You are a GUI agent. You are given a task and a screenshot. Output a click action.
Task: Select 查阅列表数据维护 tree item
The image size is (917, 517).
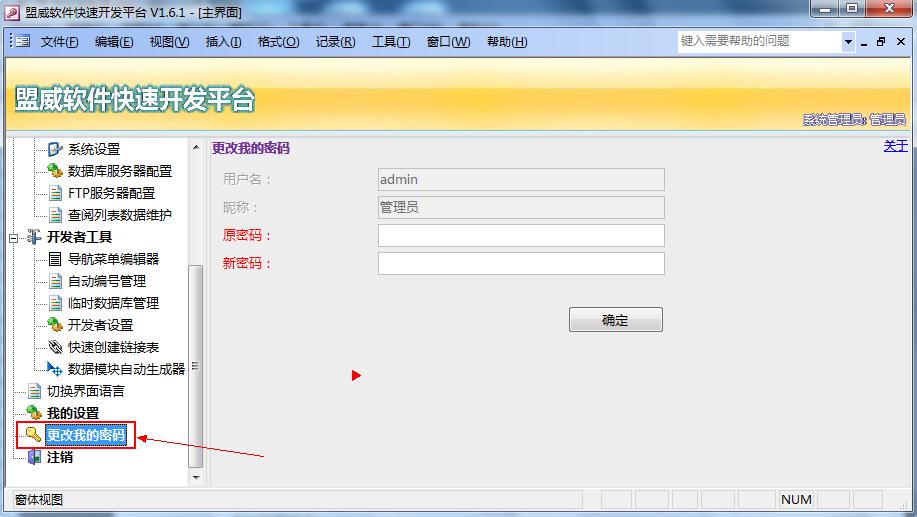tap(119, 215)
